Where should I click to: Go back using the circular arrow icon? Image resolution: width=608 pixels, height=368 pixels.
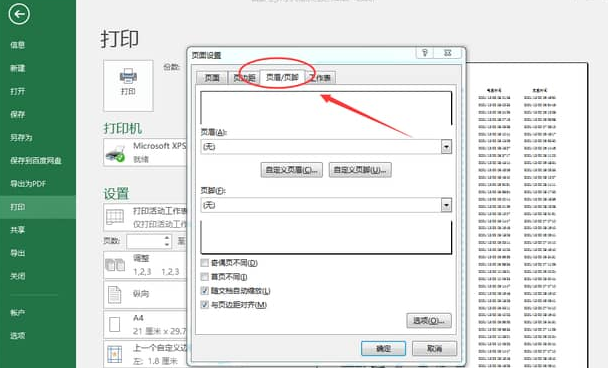[19, 14]
